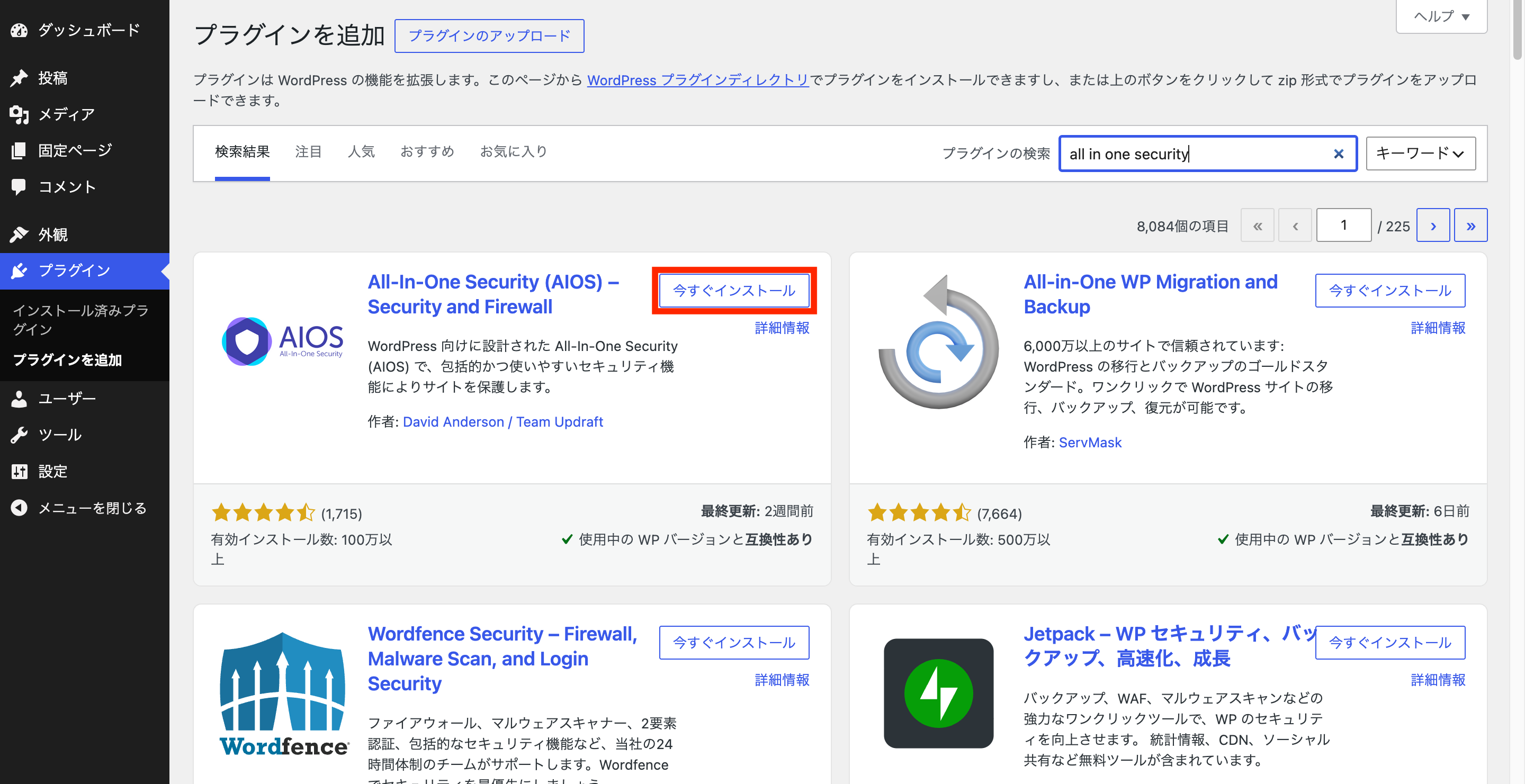Open the Wordfence Security title link
The image size is (1525, 784).
[503, 659]
